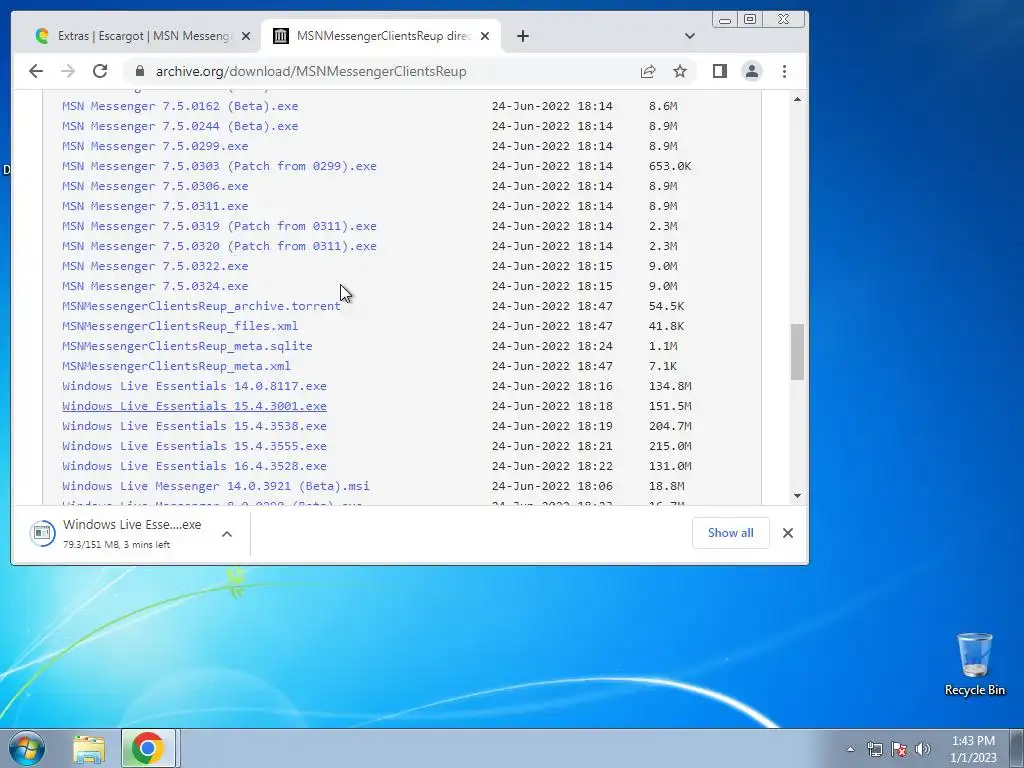This screenshot has height=768, width=1024.
Task: Open the Windows Start menu
Action: 27,748
